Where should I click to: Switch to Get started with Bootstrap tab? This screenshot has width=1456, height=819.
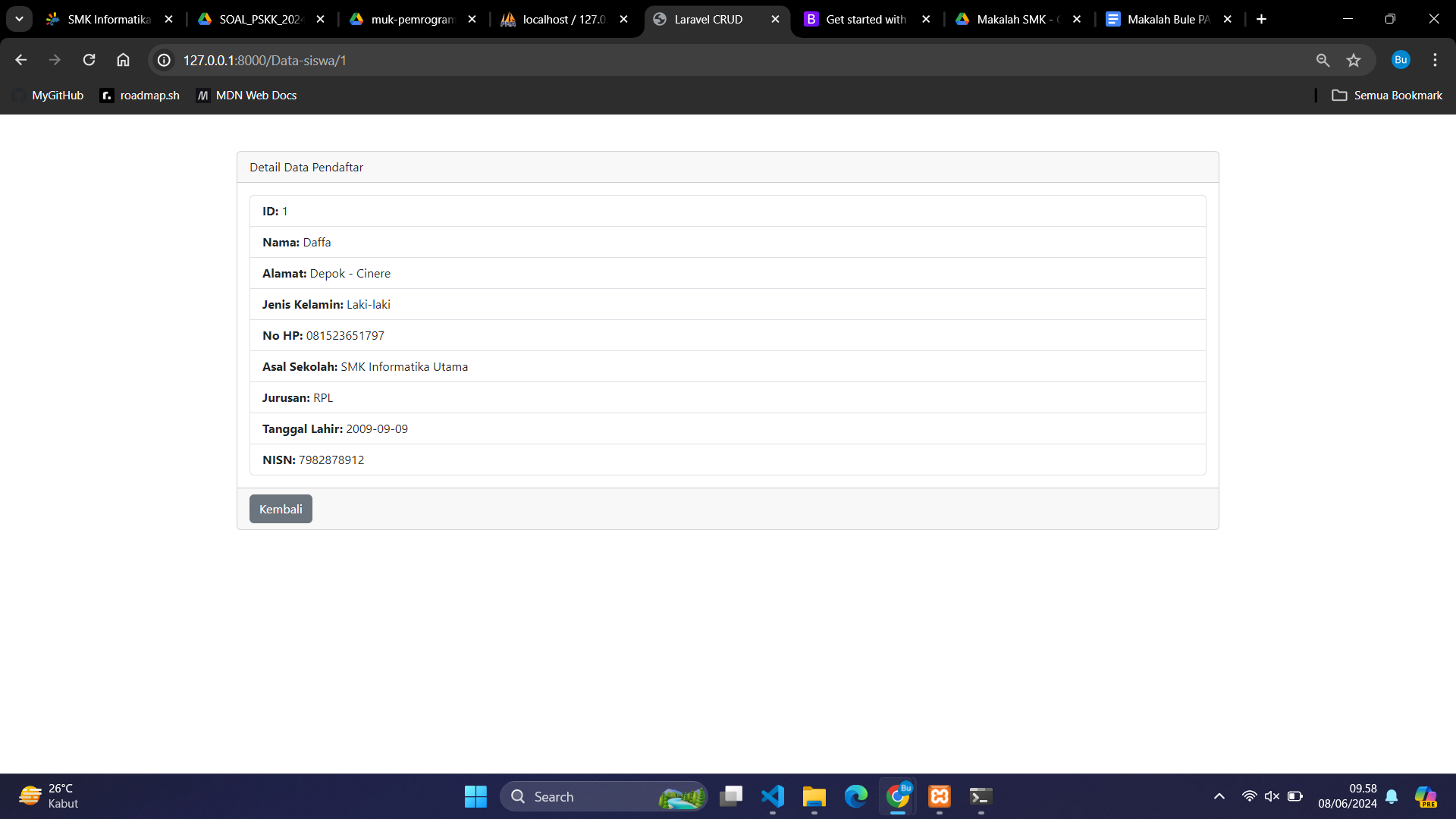865,19
